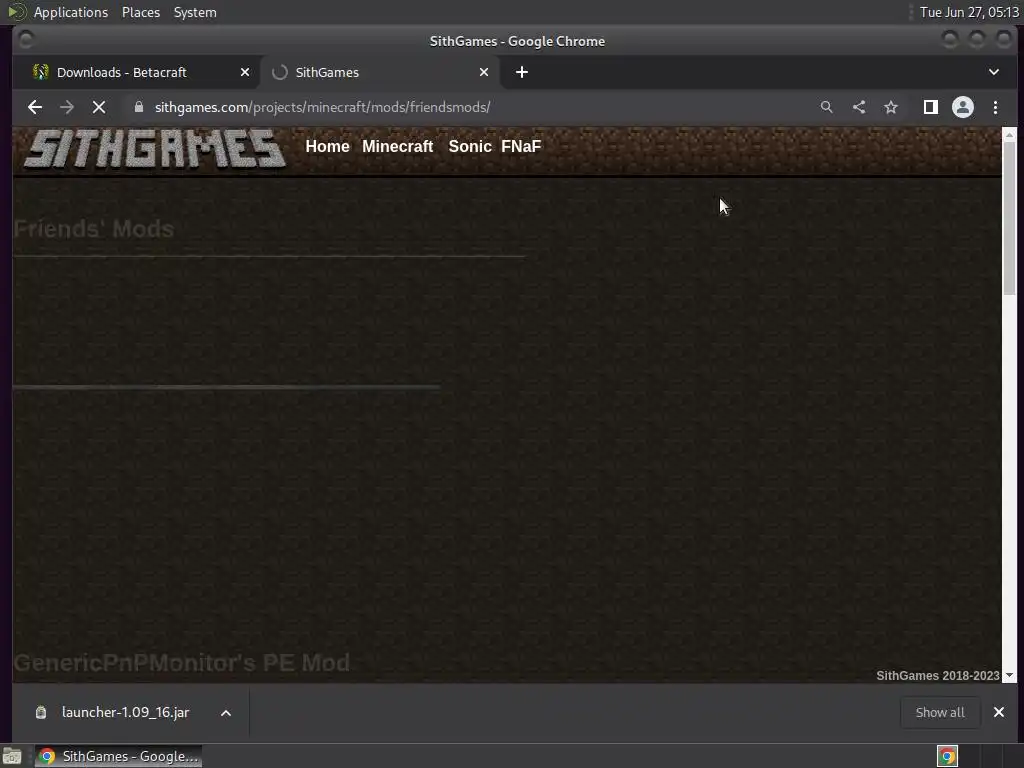Image resolution: width=1024 pixels, height=768 pixels.
Task: Open the Home navigation link
Action: point(327,146)
